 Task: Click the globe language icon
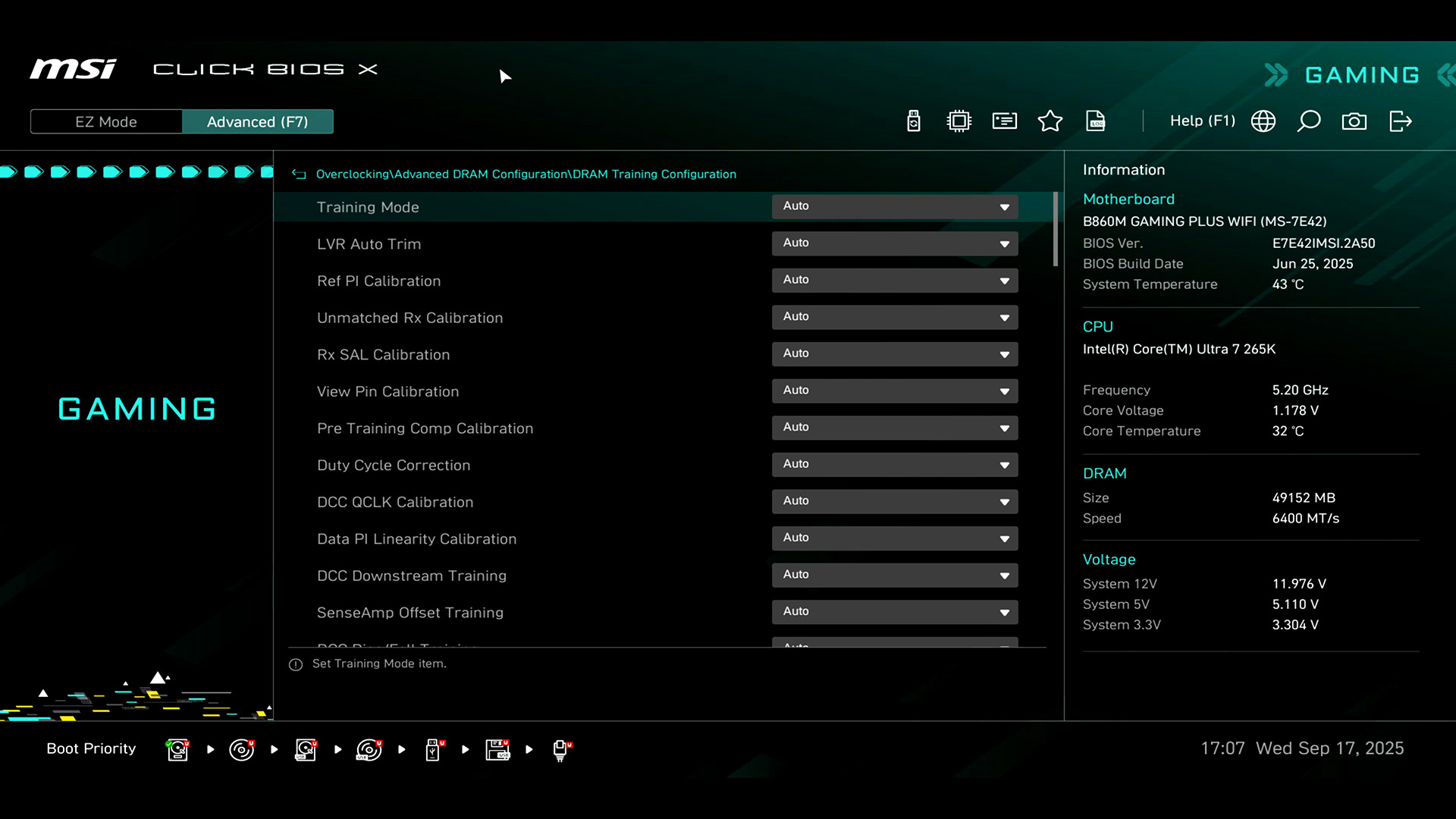(1263, 121)
